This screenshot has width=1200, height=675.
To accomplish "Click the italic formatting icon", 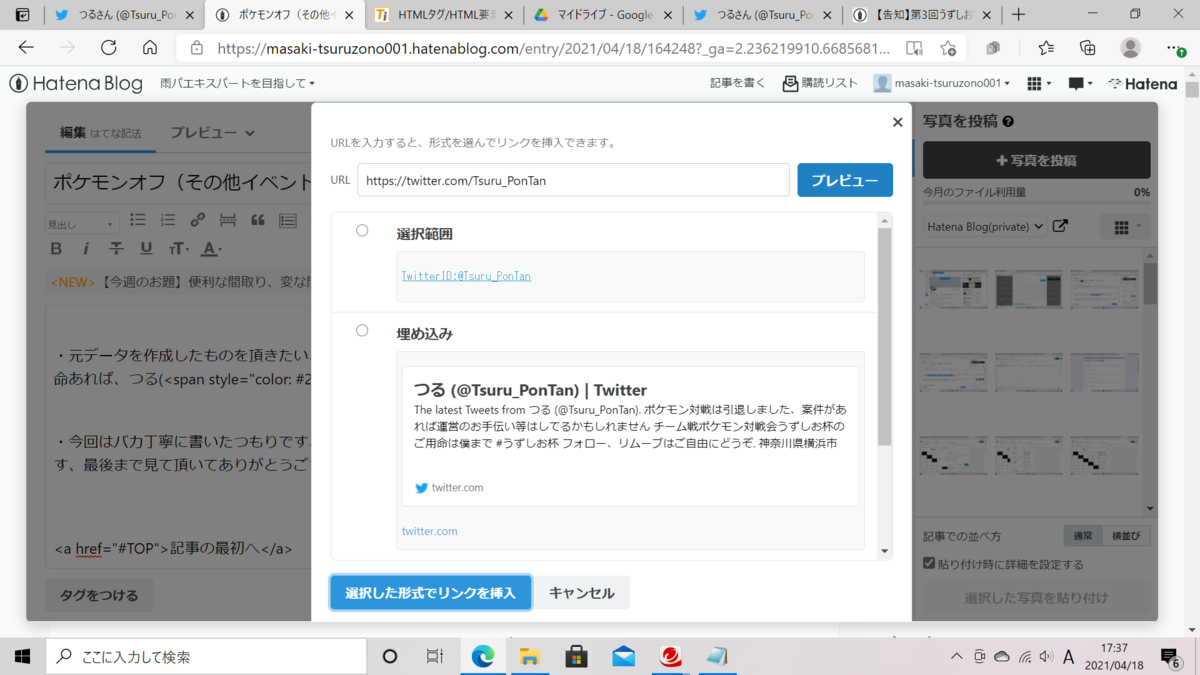I will (87, 248).
